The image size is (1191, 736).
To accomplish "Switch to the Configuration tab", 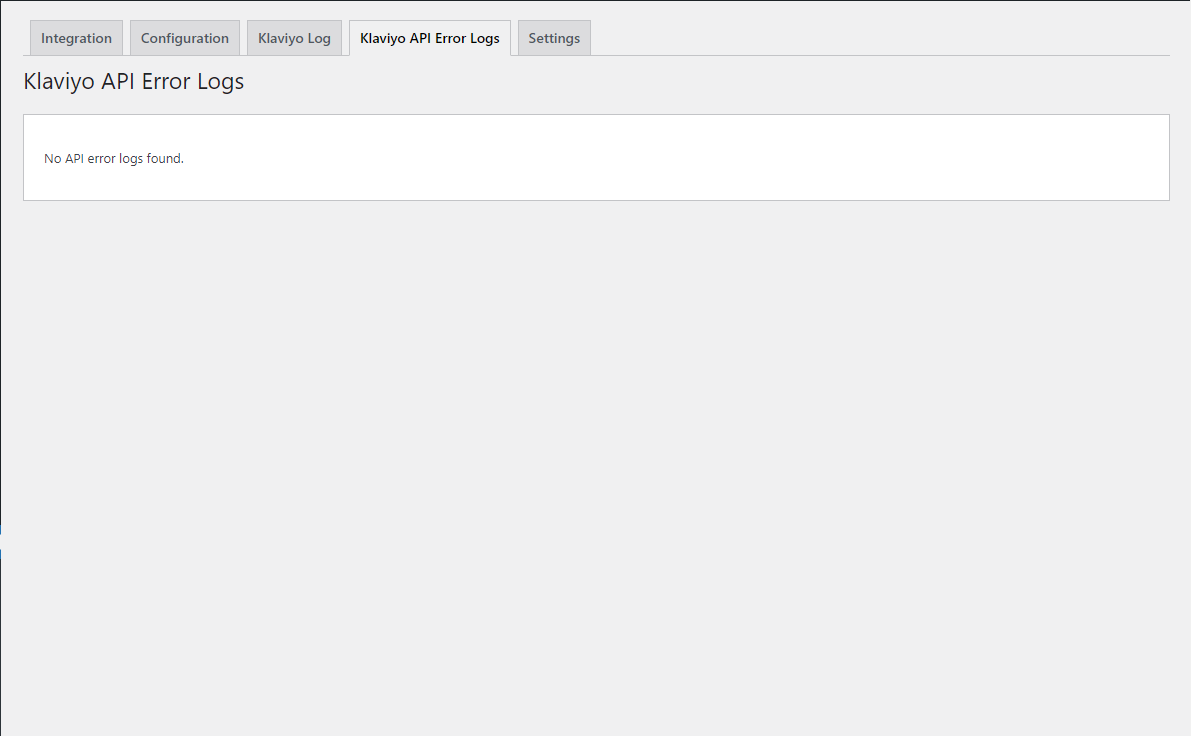I will pyautogui.click(x=185, y=38).
